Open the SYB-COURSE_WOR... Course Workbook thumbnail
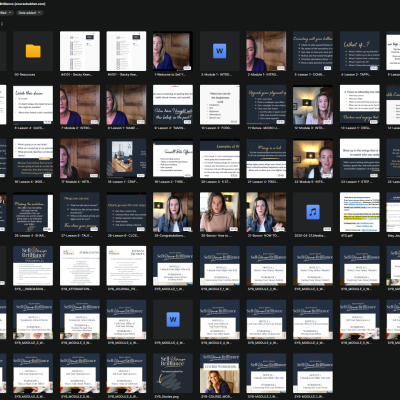Image resolution: width=400 pixels, height=400 pixels. (x=219, y=373)
